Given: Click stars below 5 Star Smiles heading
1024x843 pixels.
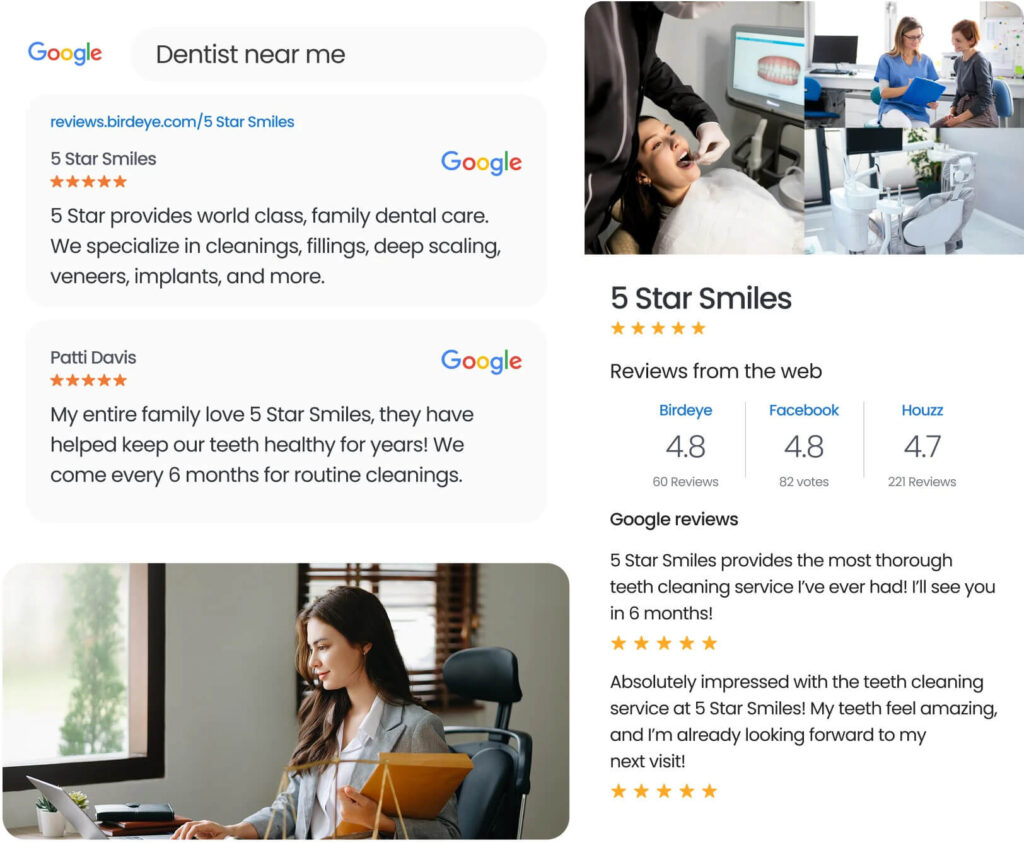Looking at the screenshot, I should tap(658, 328).
